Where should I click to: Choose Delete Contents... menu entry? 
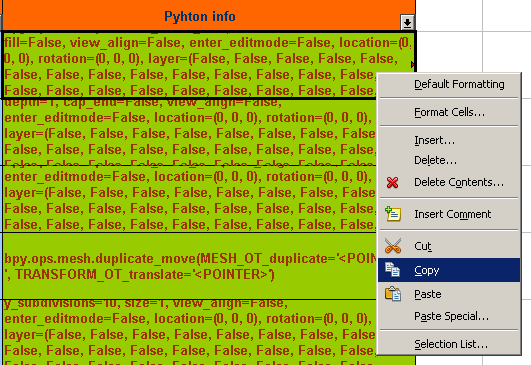click(449, 182)
